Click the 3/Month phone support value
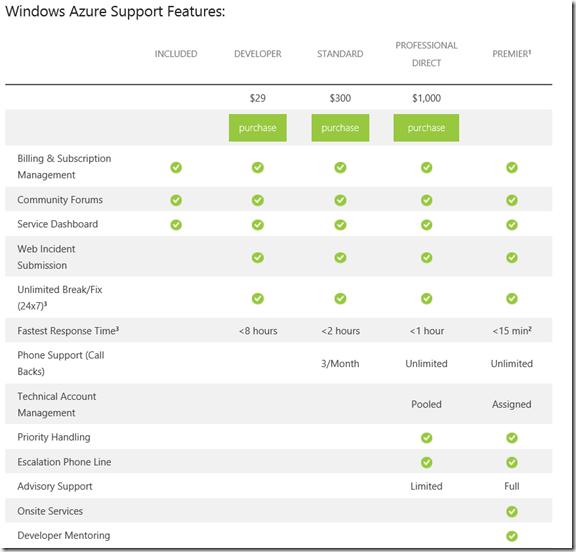The width and height of the screenshot is (576, 552). (340, 364)
